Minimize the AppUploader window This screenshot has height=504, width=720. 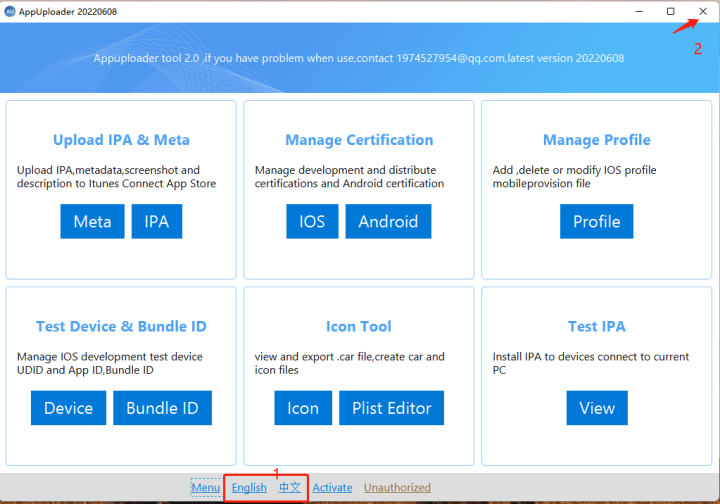click(639, 11)
